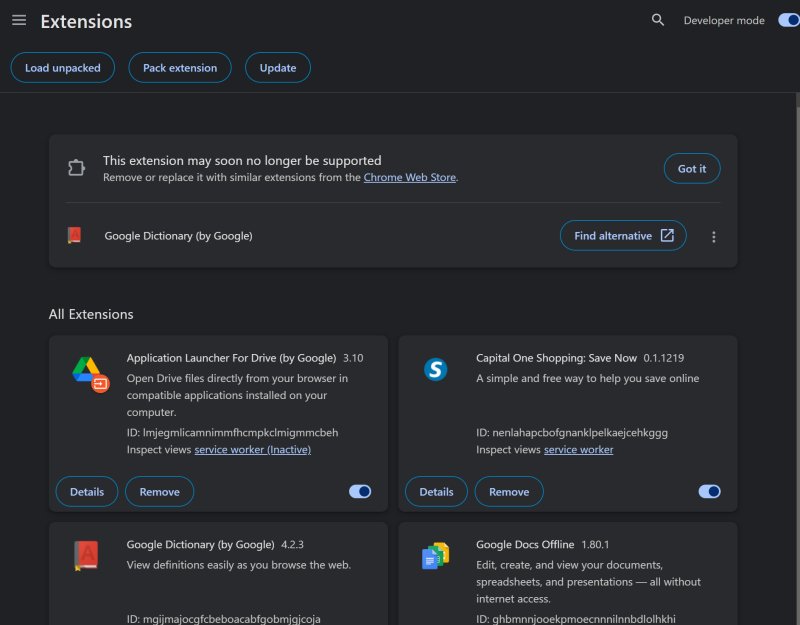Click the red Google Dictionary card icon
This screenshot has height=625, width=800.
tap(85, 555)
